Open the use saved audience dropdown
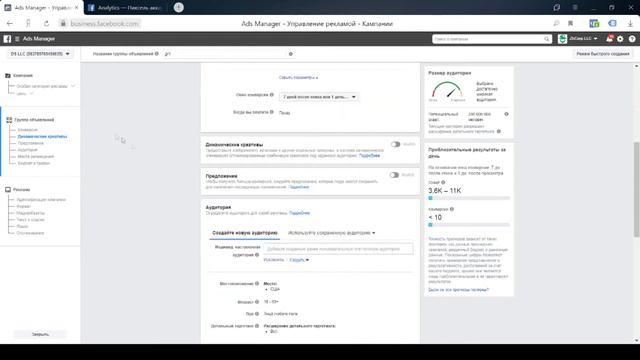The image size is (640, 360). click(331, 233)
